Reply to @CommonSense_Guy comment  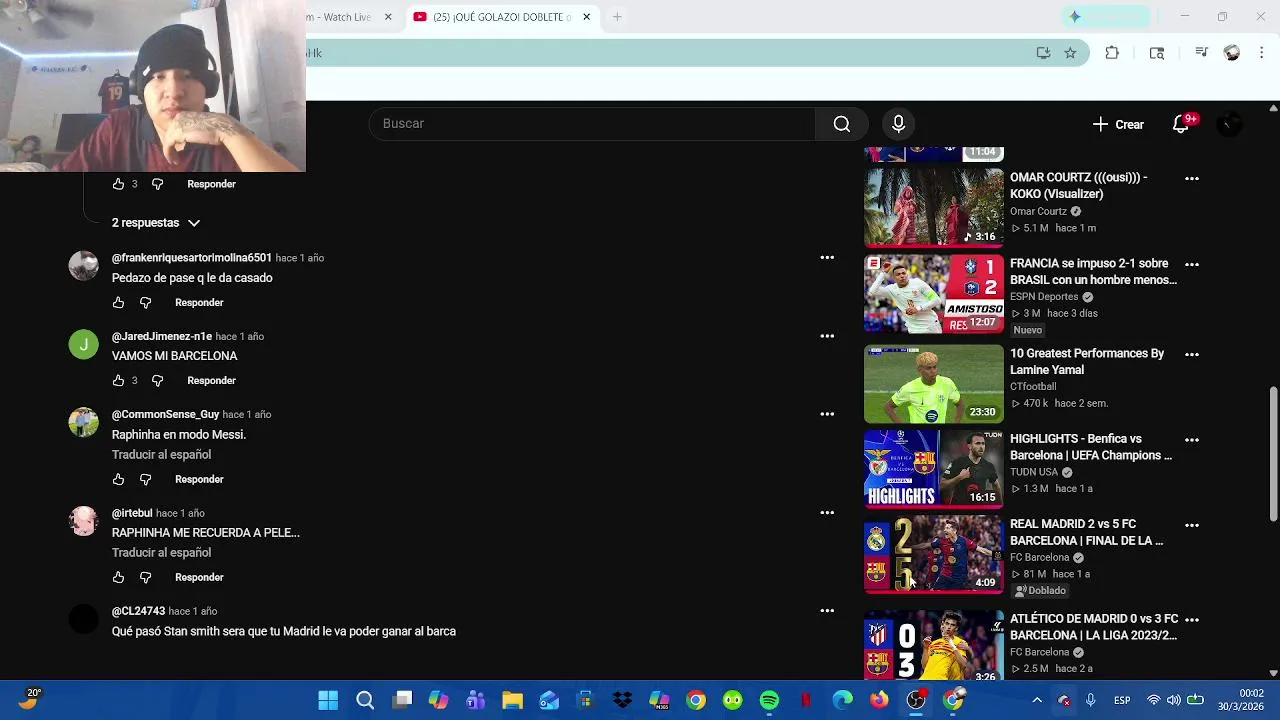[199, 480]
